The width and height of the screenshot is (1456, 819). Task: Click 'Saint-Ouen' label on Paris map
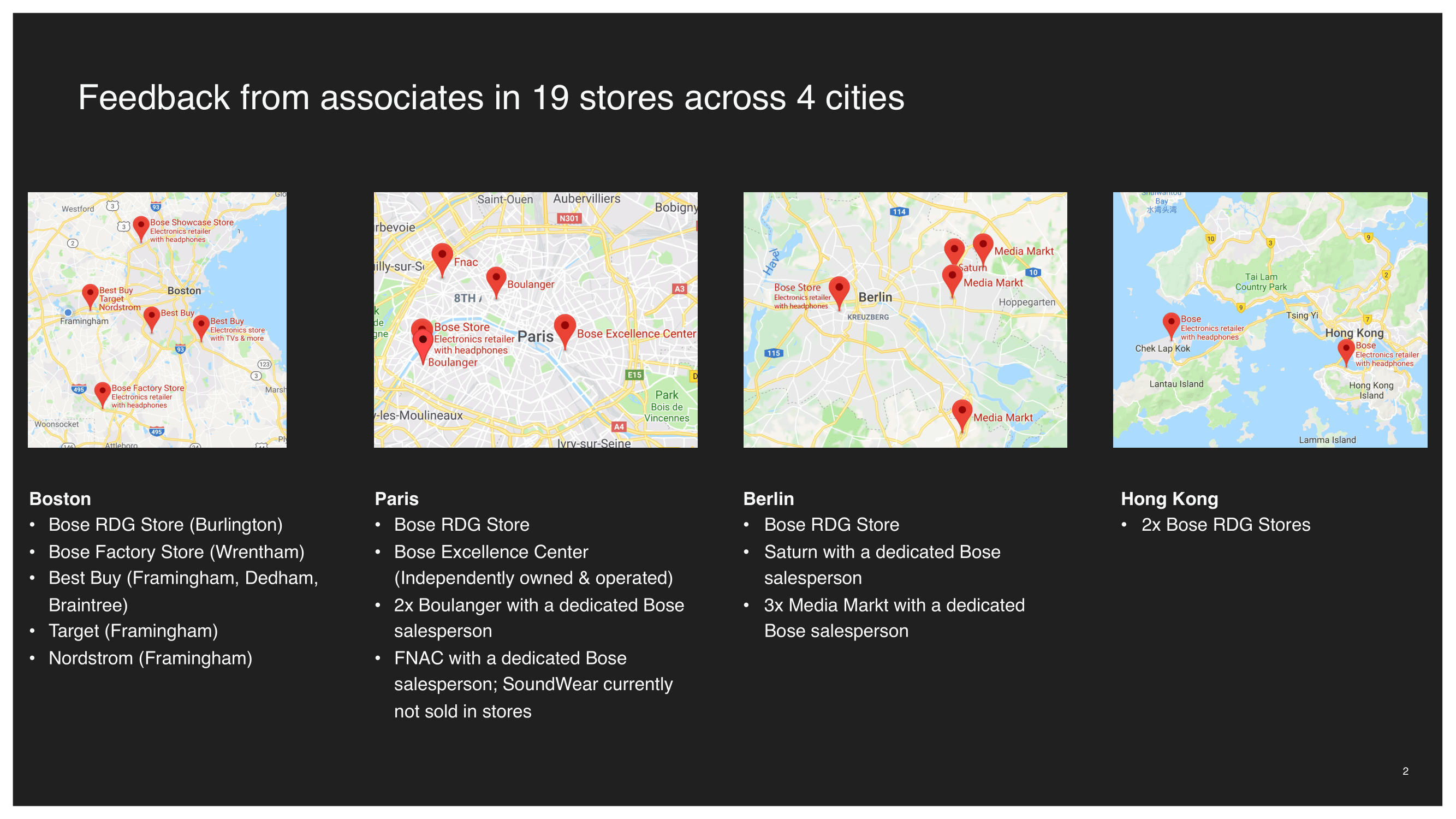505,199
